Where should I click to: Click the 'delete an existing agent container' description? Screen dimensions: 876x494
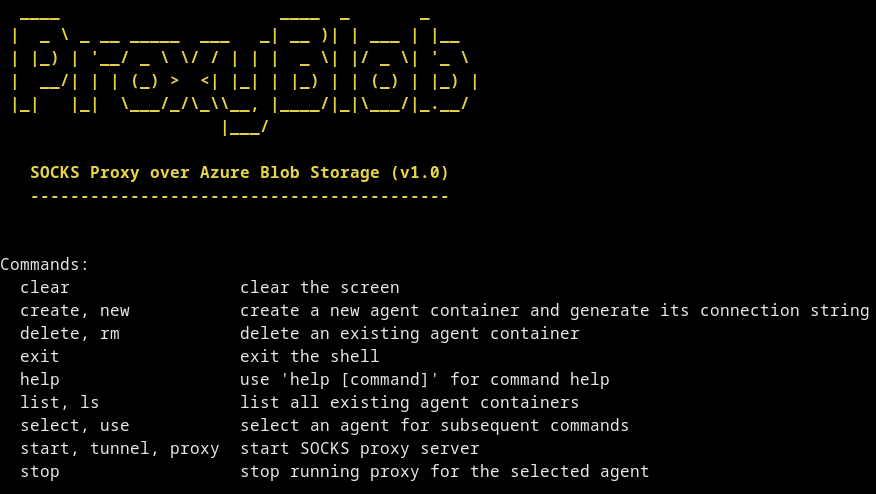click(x=410, y=334)
